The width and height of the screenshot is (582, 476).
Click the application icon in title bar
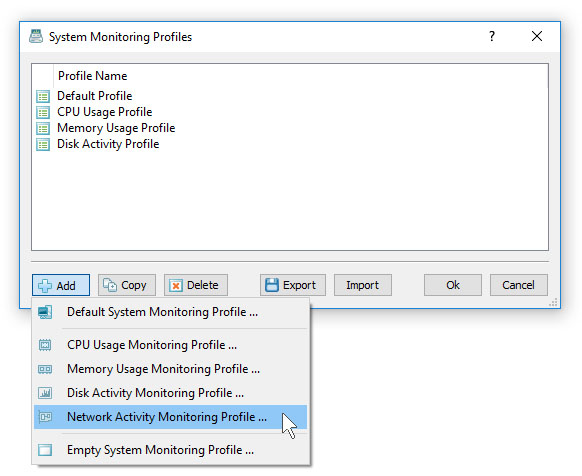point(36,36)
